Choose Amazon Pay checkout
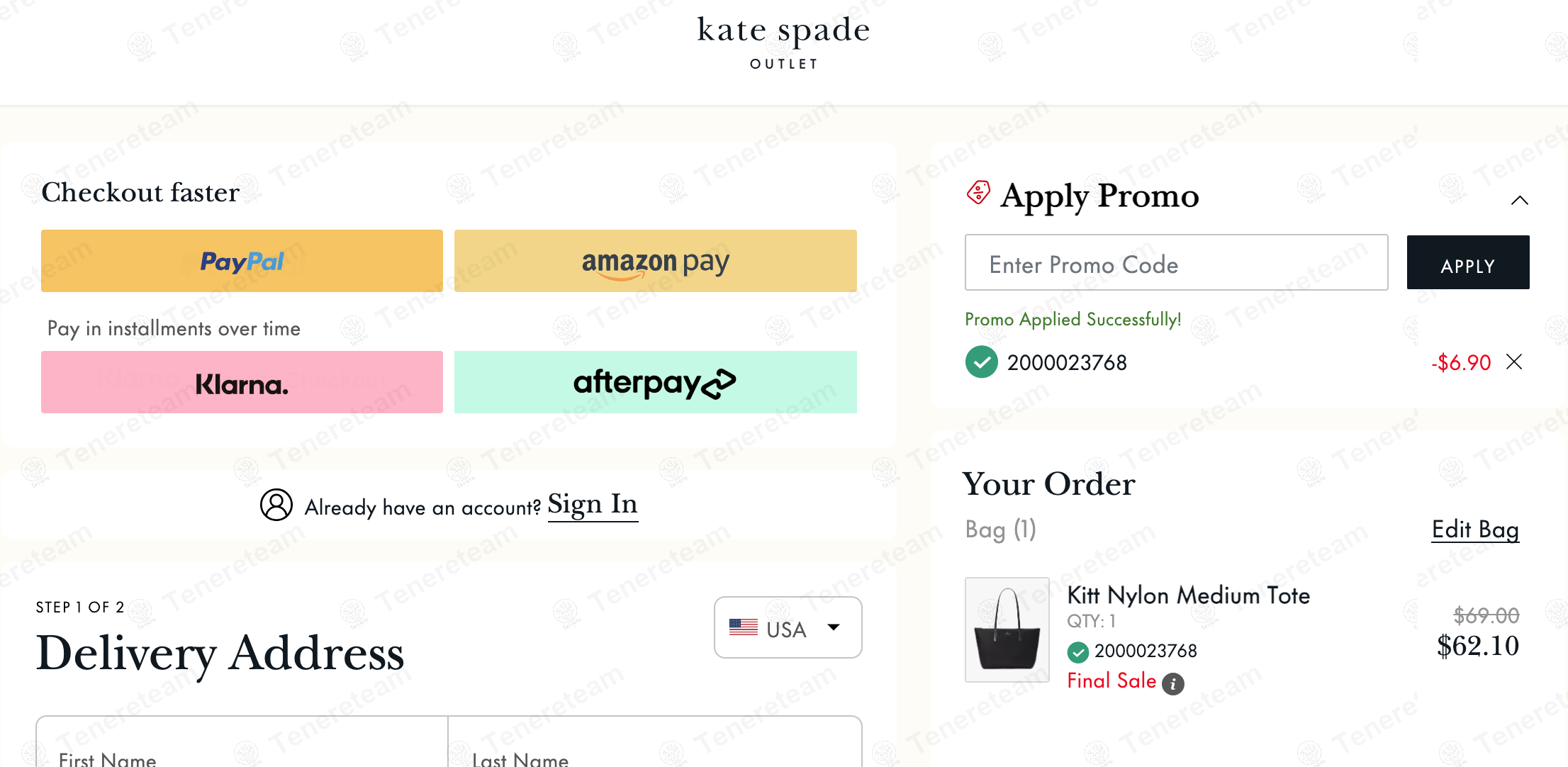Viewport: 1568px width, 767px height. pos(655,261)
